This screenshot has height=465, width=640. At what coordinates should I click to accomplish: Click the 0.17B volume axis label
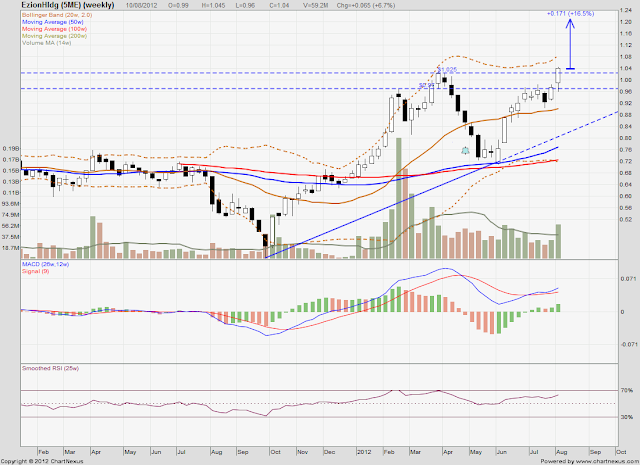pos(11,160)
